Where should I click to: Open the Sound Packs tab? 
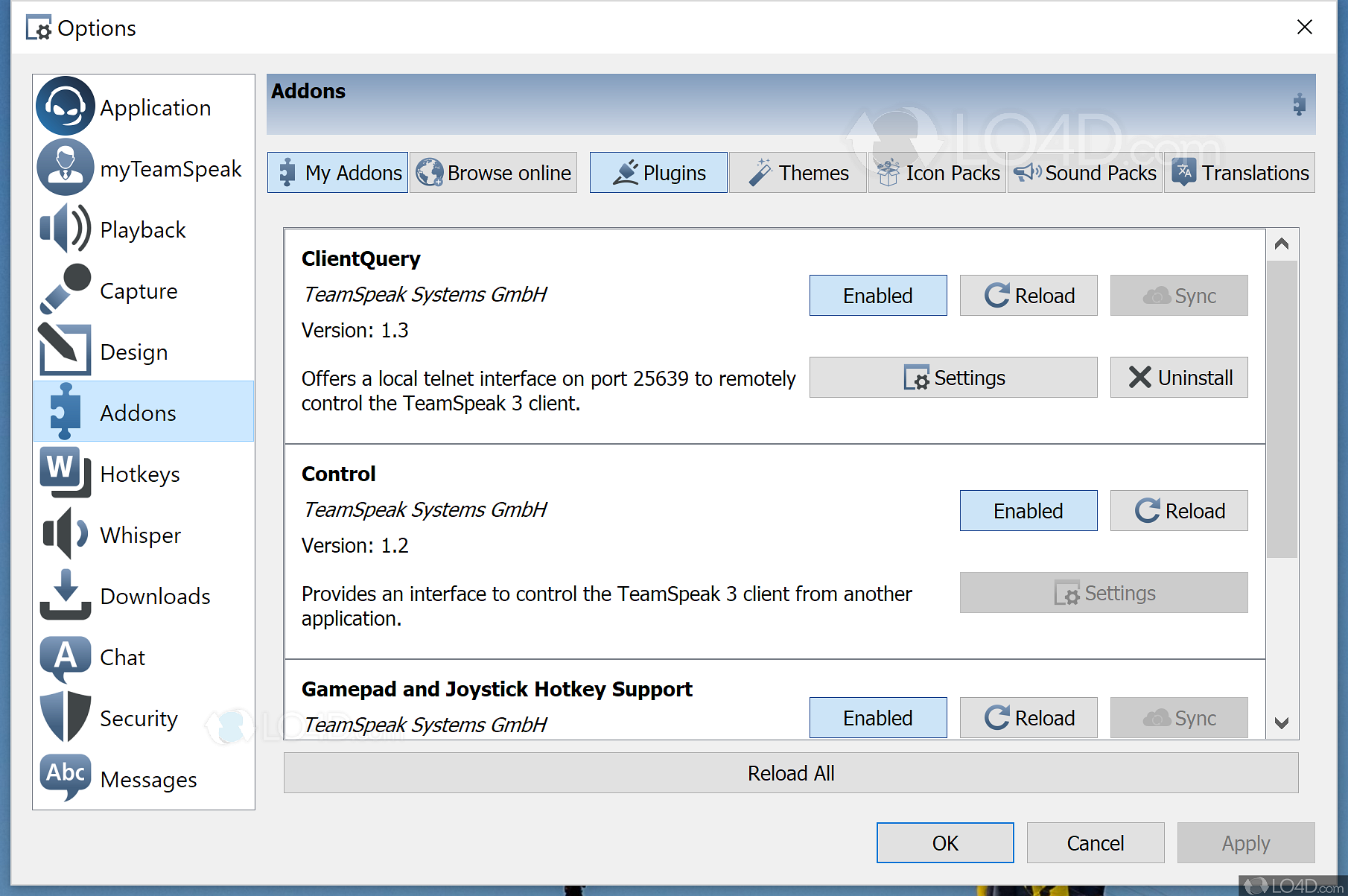(1084, 172)
